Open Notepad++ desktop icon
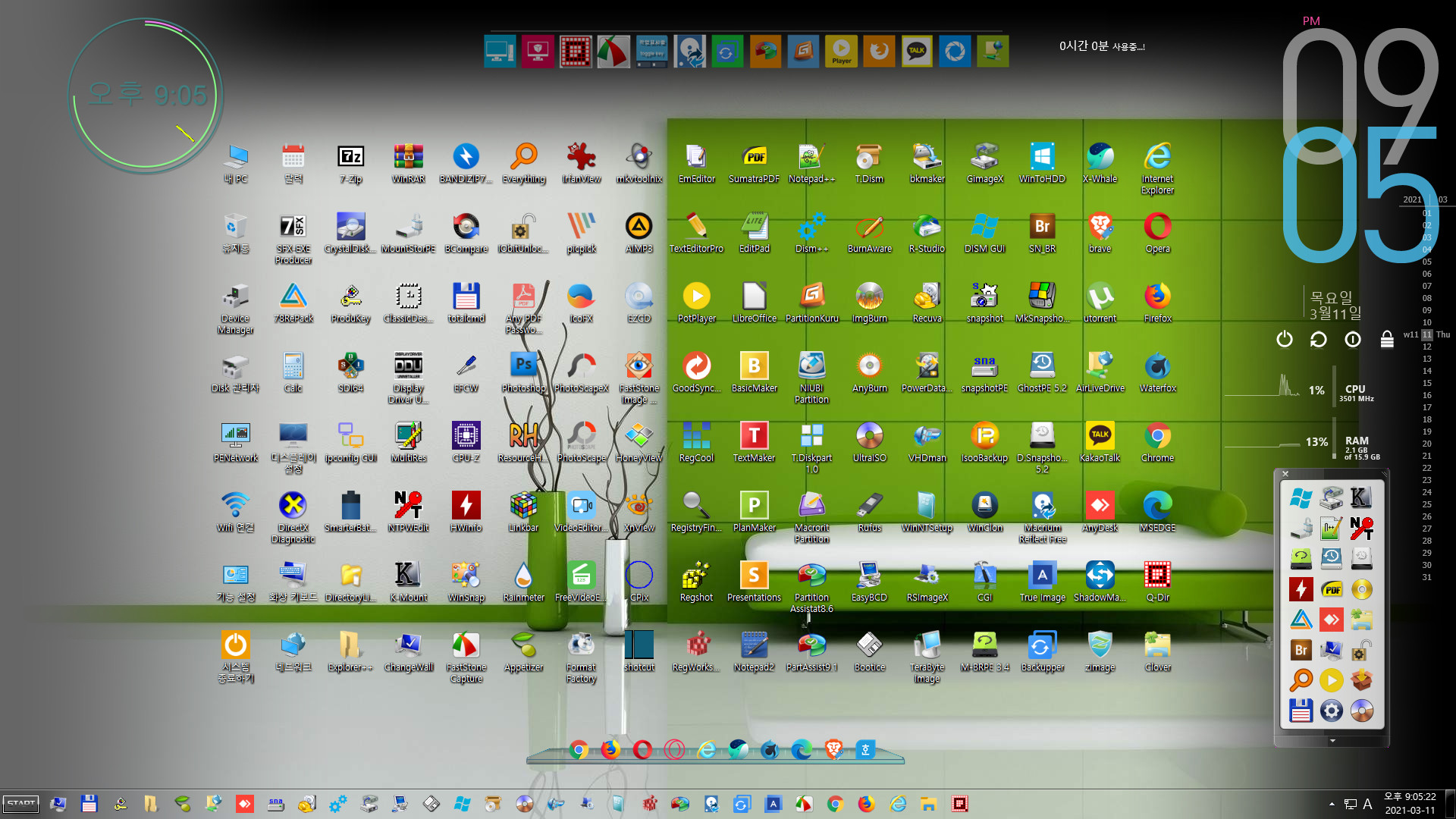Viewport: 1456px width, 819px height. coord(811,163)
